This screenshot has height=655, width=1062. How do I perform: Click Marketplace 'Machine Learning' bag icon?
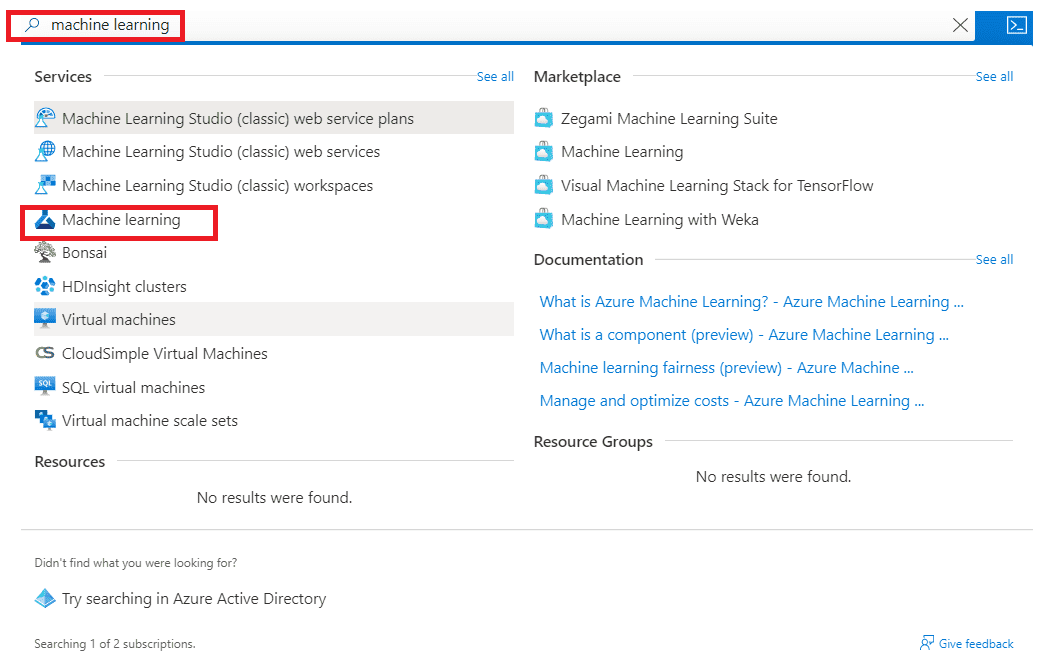[x=543, y=151]
